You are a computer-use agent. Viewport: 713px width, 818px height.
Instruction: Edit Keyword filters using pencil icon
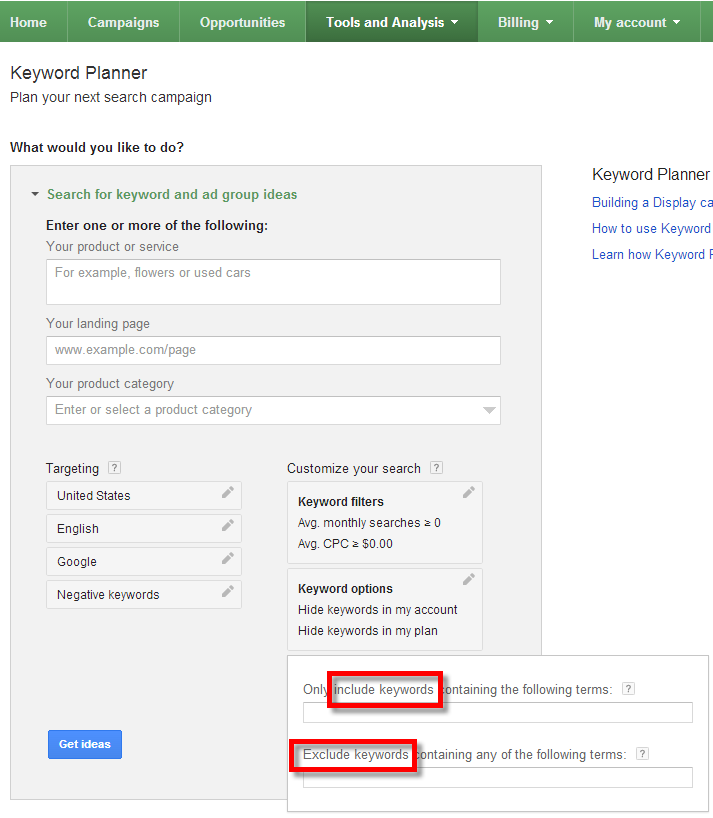point(469,492)
